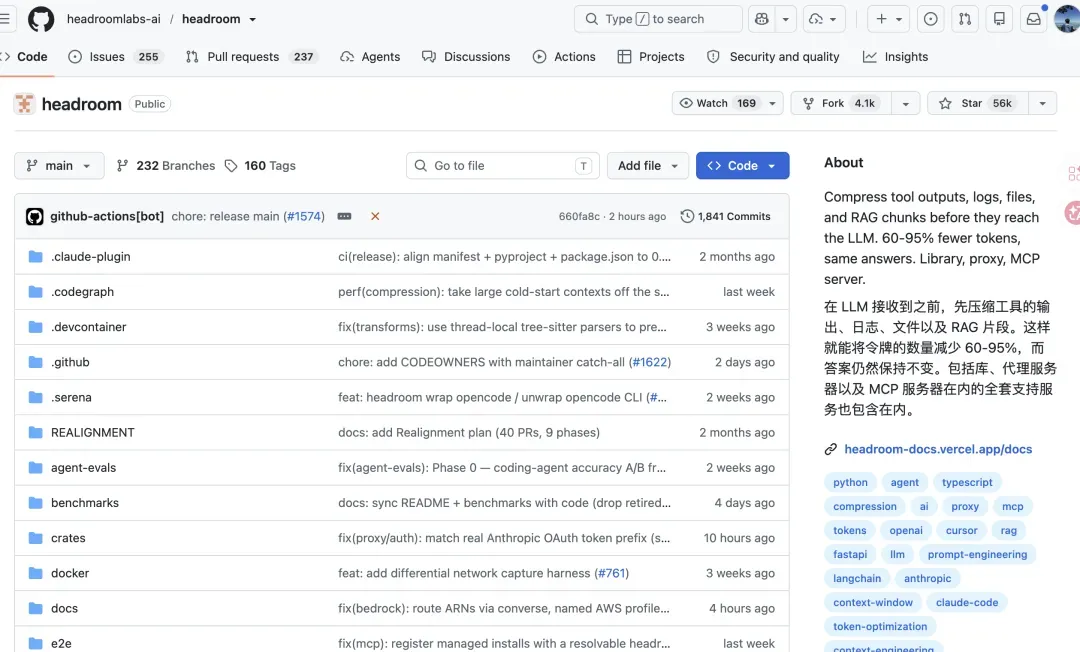The width and height of the screenshot is (1080, 652).
Task: Open the pull requests icon in header
Action: click(965, 19)
